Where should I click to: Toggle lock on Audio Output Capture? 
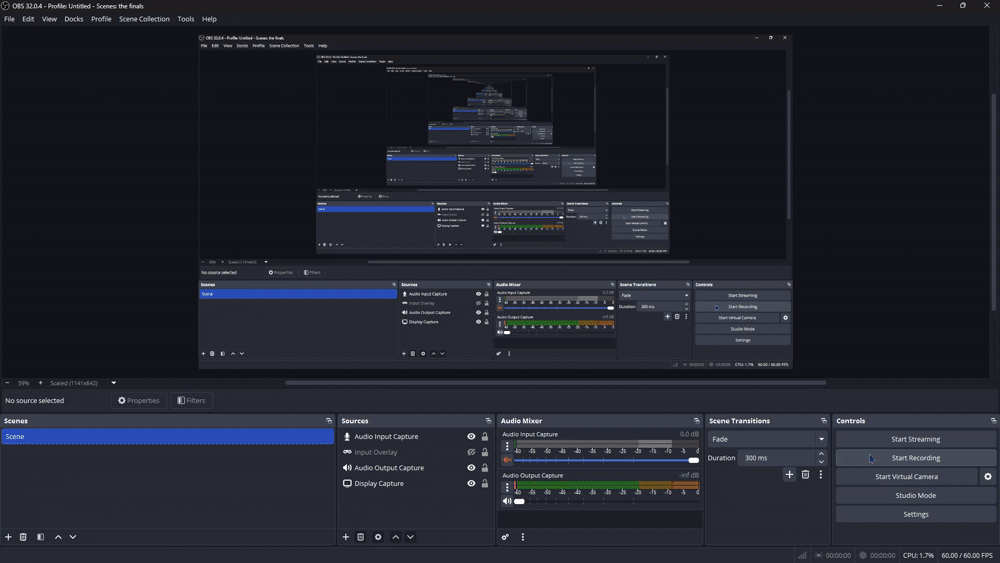tap(485, 468)
